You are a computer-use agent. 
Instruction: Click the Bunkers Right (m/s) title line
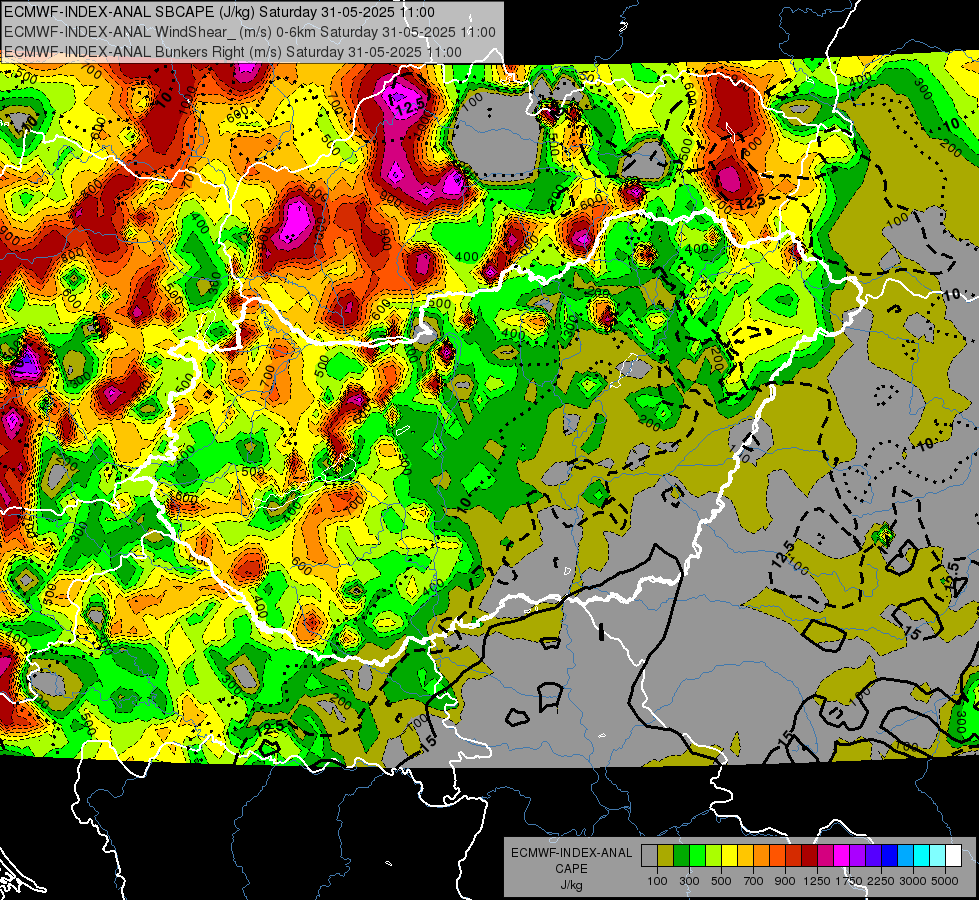233,52
